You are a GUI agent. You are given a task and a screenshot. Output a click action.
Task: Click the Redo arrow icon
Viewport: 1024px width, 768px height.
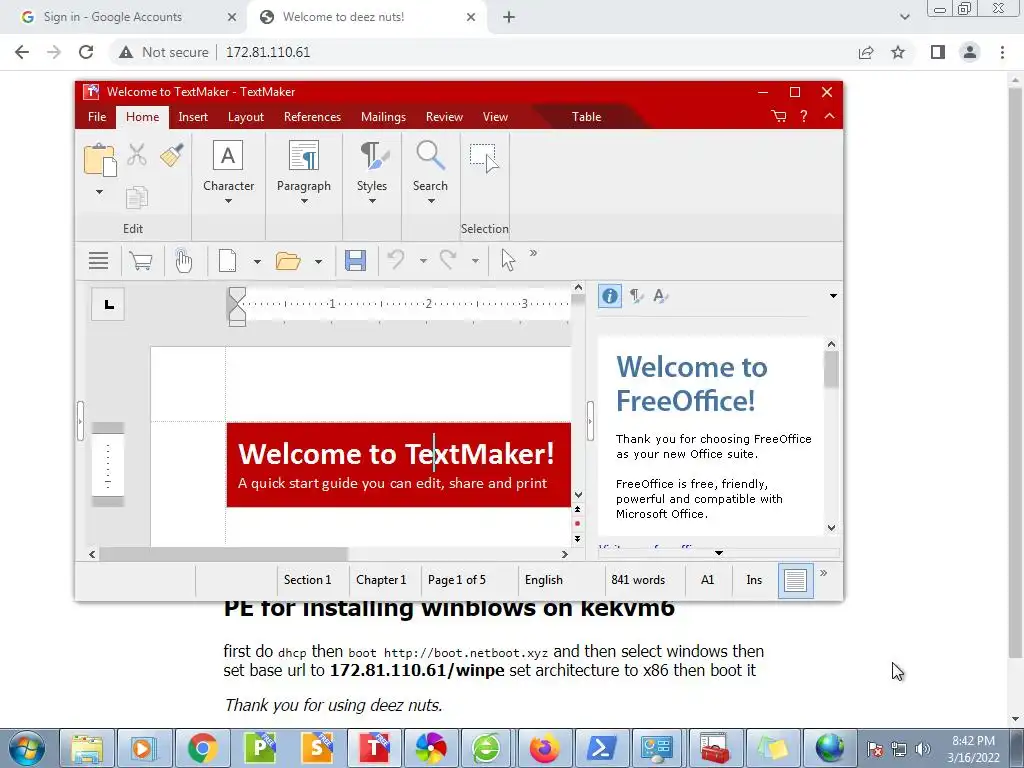coord(448,260)
